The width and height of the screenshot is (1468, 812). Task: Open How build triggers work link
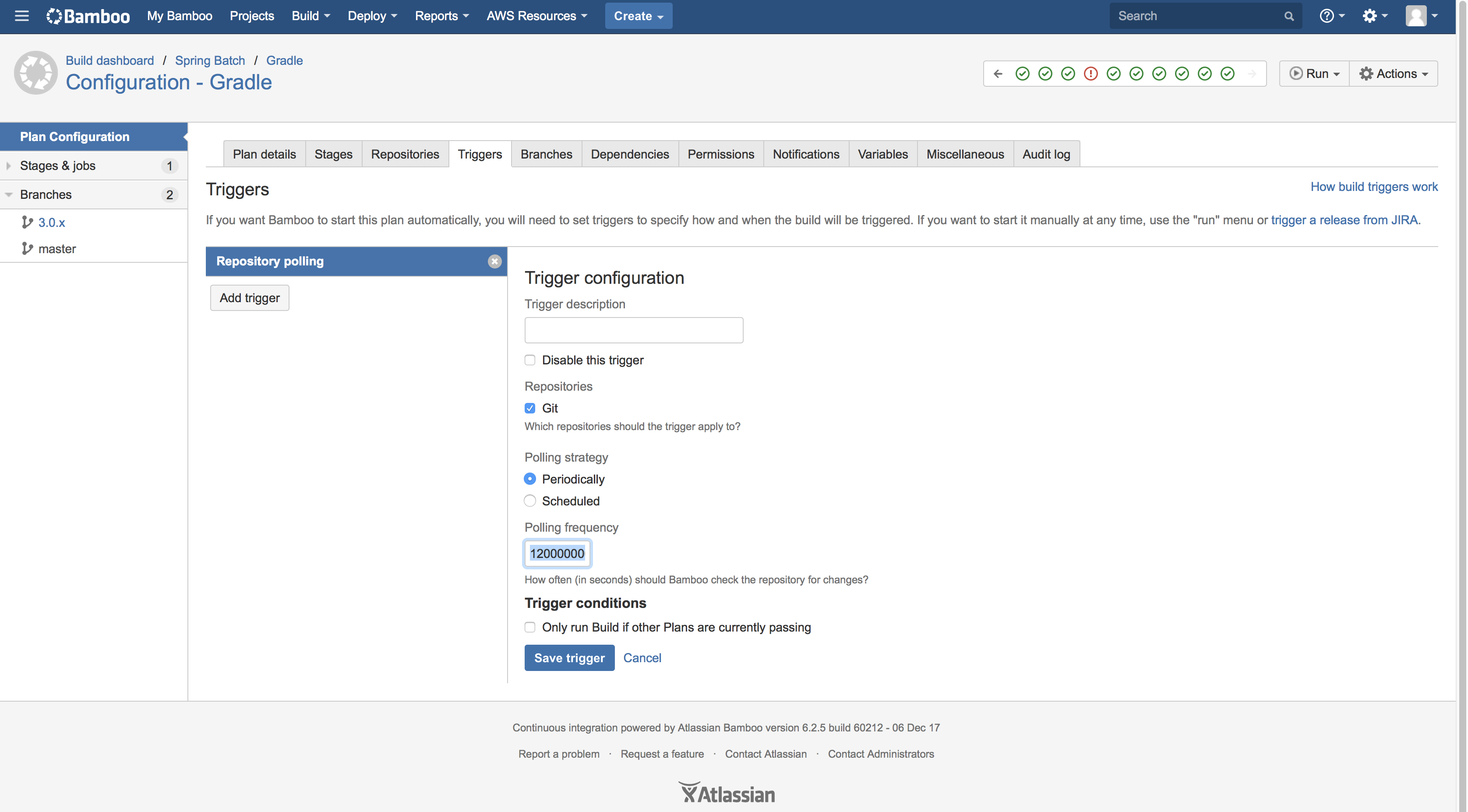[x=1373, y=187]
